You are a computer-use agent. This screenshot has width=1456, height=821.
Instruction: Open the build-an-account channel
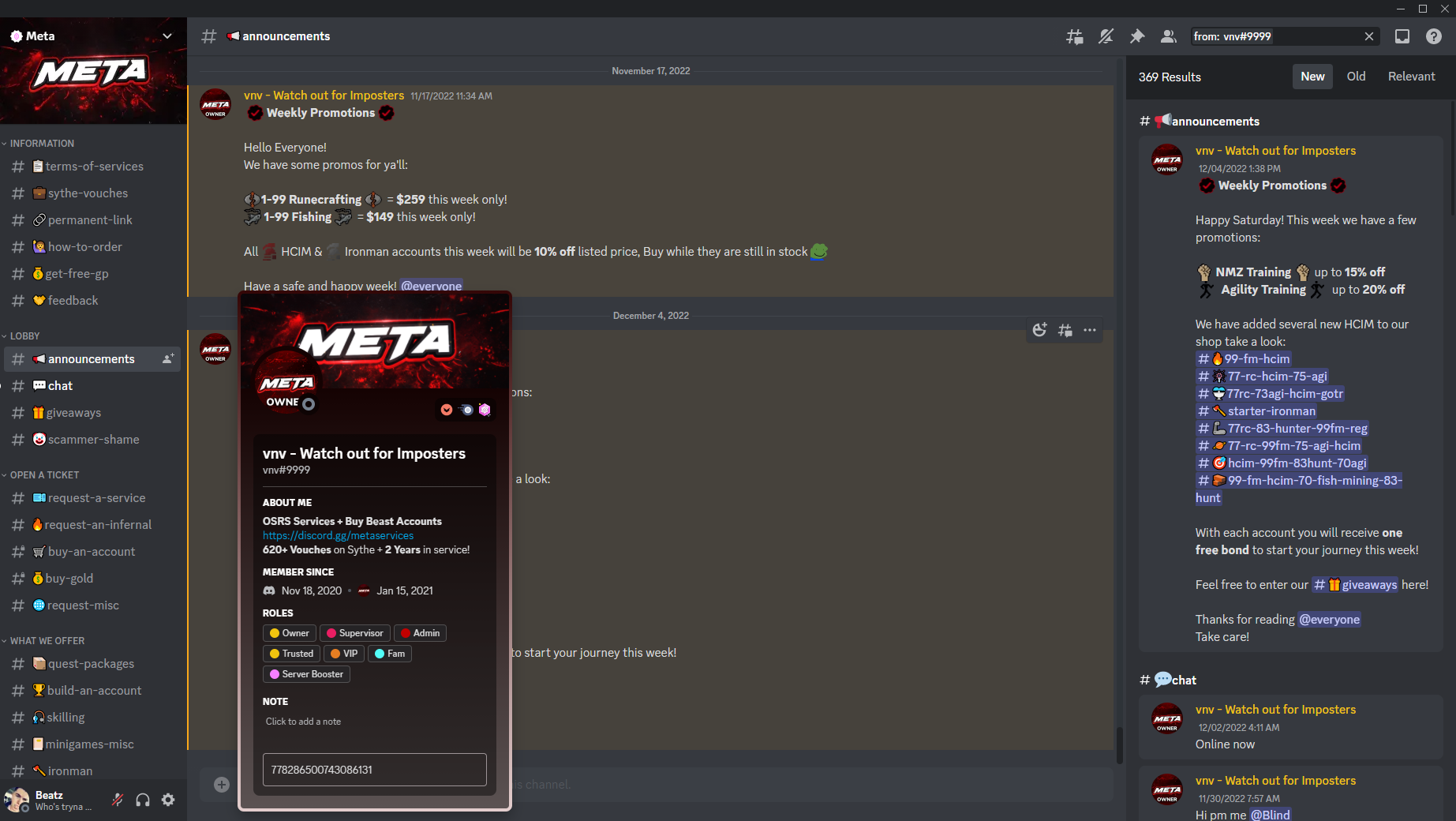tap(93, 691)
